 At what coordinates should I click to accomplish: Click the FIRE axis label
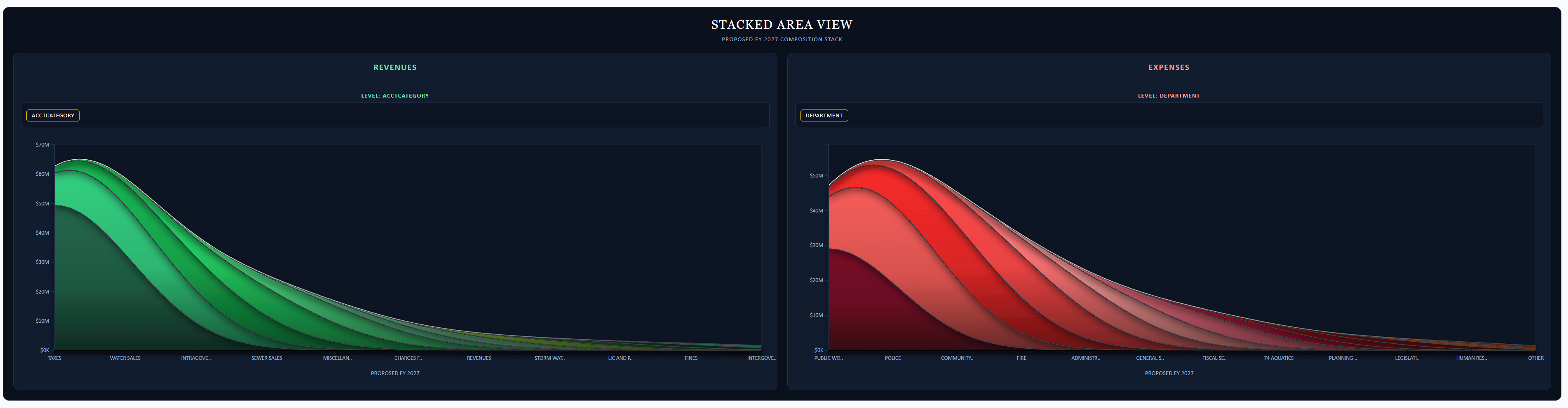point(1021,358)
